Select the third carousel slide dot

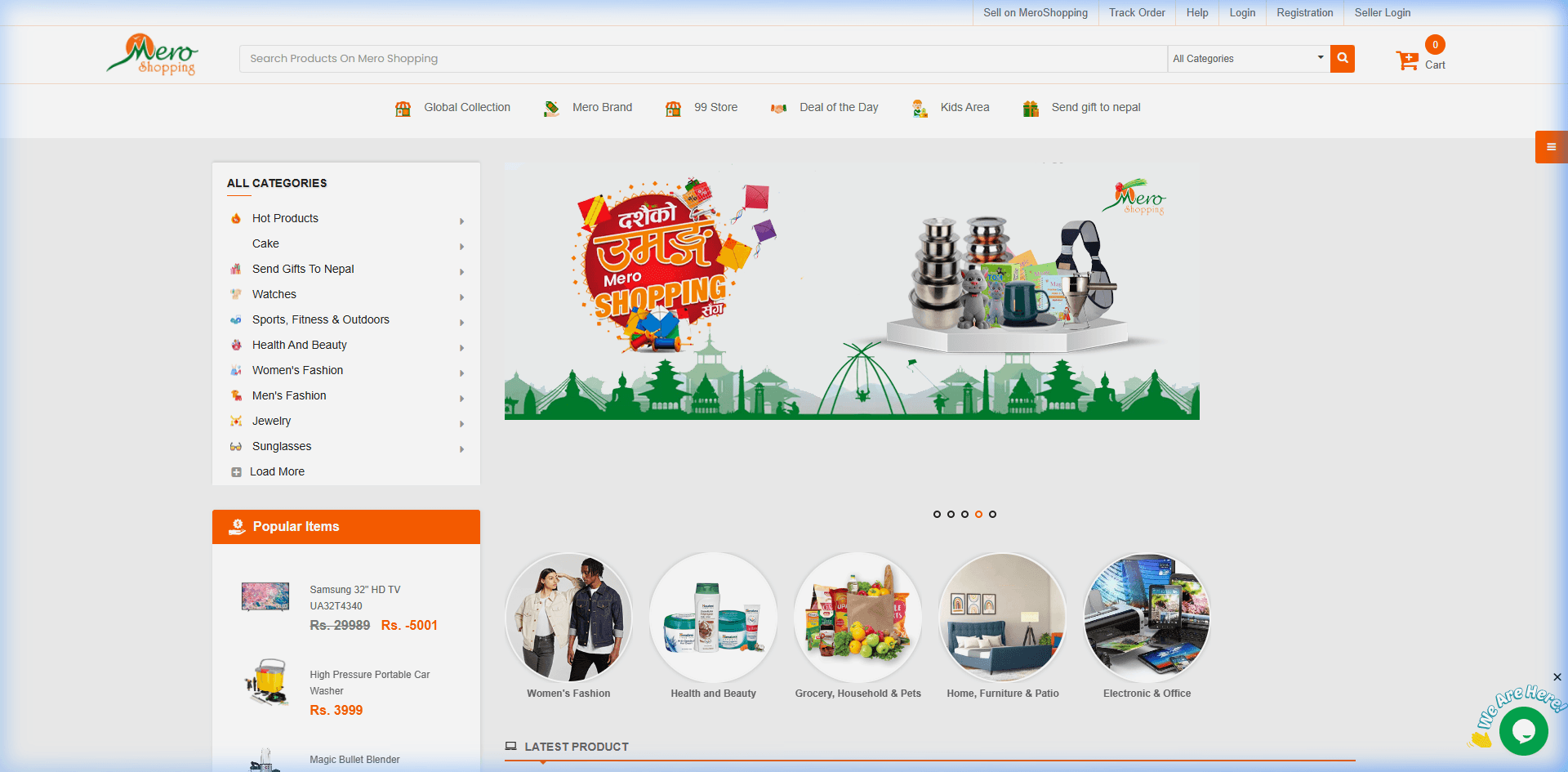pos(964,515)
